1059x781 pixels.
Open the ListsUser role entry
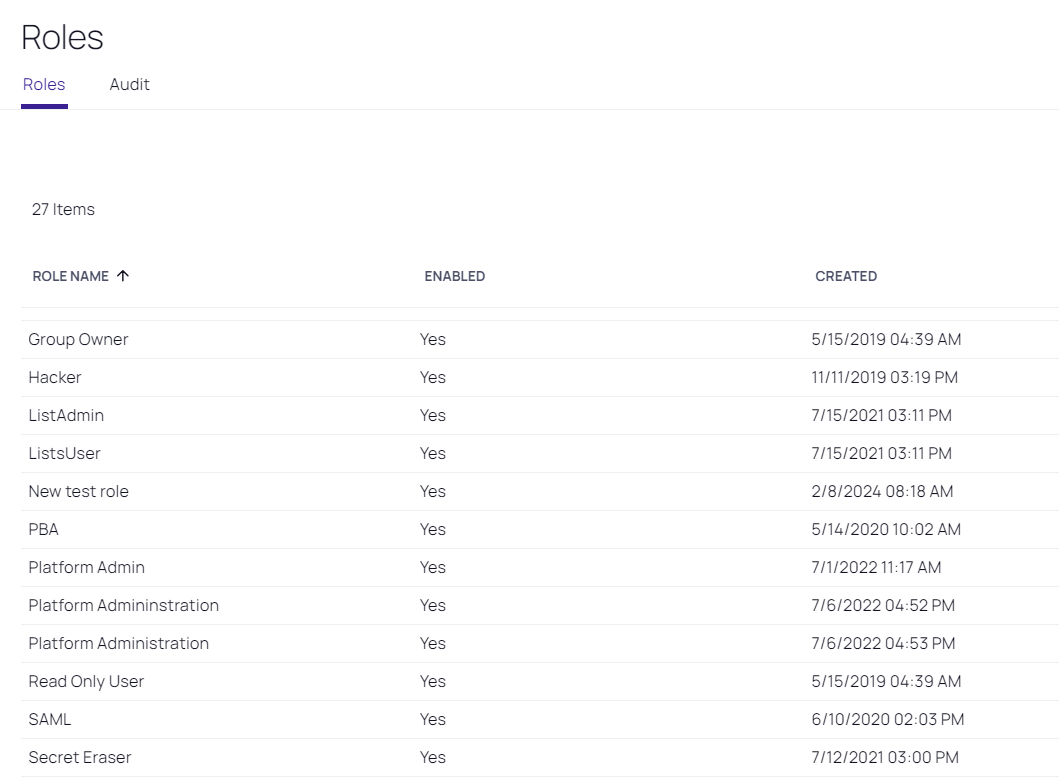64,454
